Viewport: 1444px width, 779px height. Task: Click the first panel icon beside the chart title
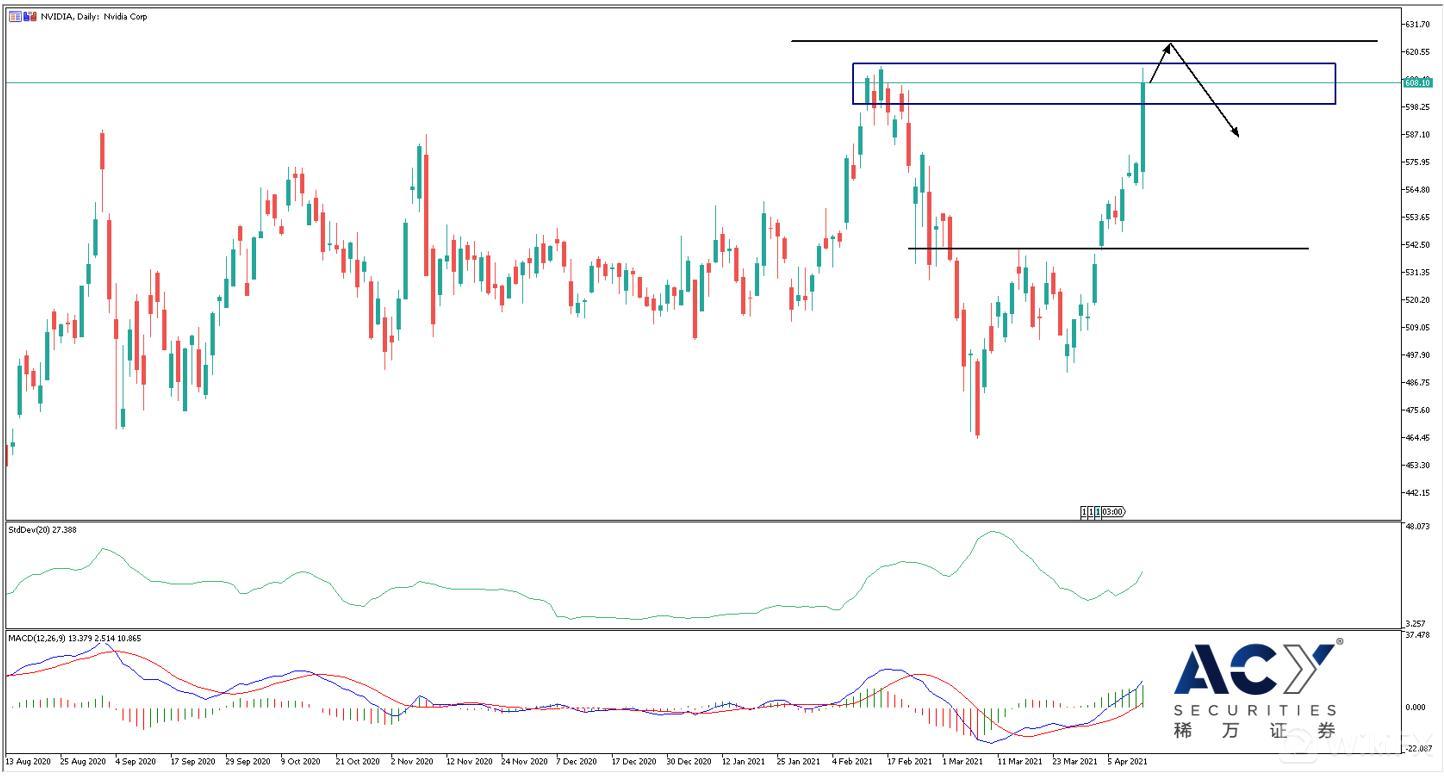[x=14, y=16]
